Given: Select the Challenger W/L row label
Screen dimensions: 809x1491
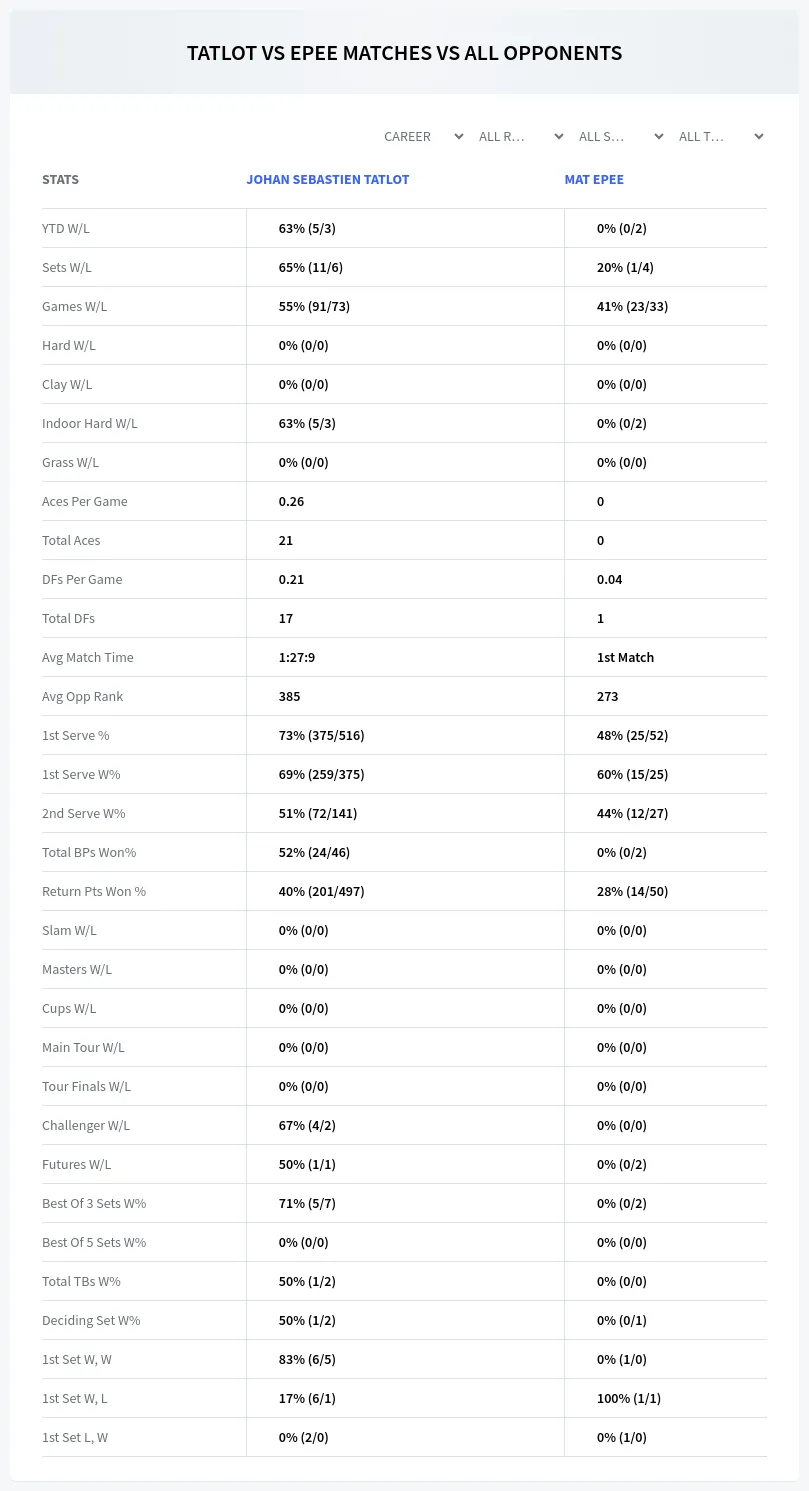Looking at the screenshot, I should (86, 1125).
